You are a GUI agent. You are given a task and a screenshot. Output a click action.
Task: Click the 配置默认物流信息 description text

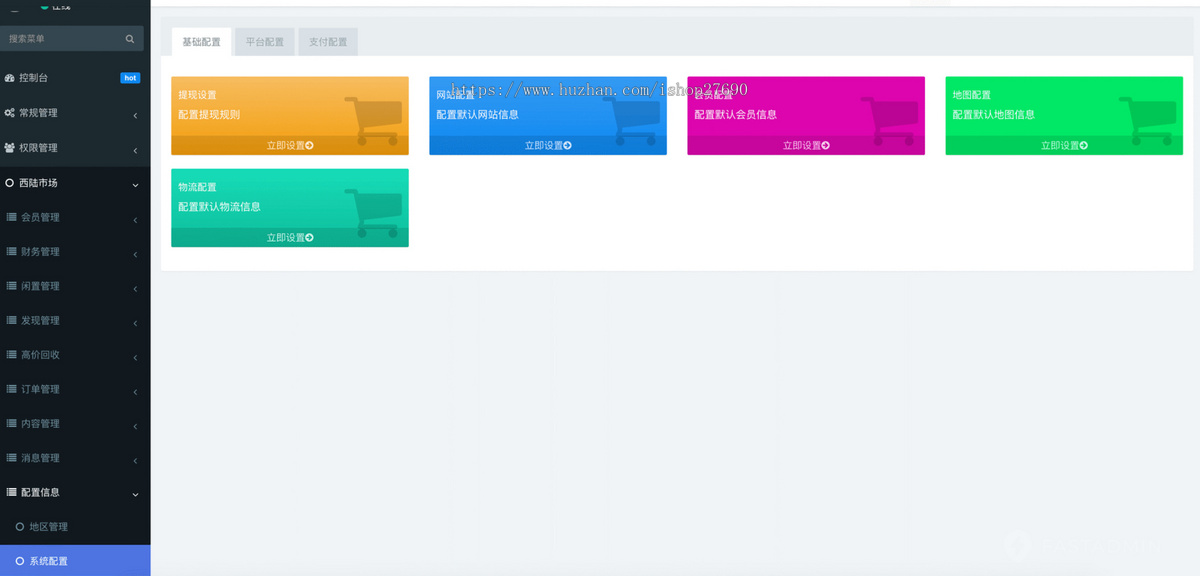pyautogui.click(x=219, y=207)
